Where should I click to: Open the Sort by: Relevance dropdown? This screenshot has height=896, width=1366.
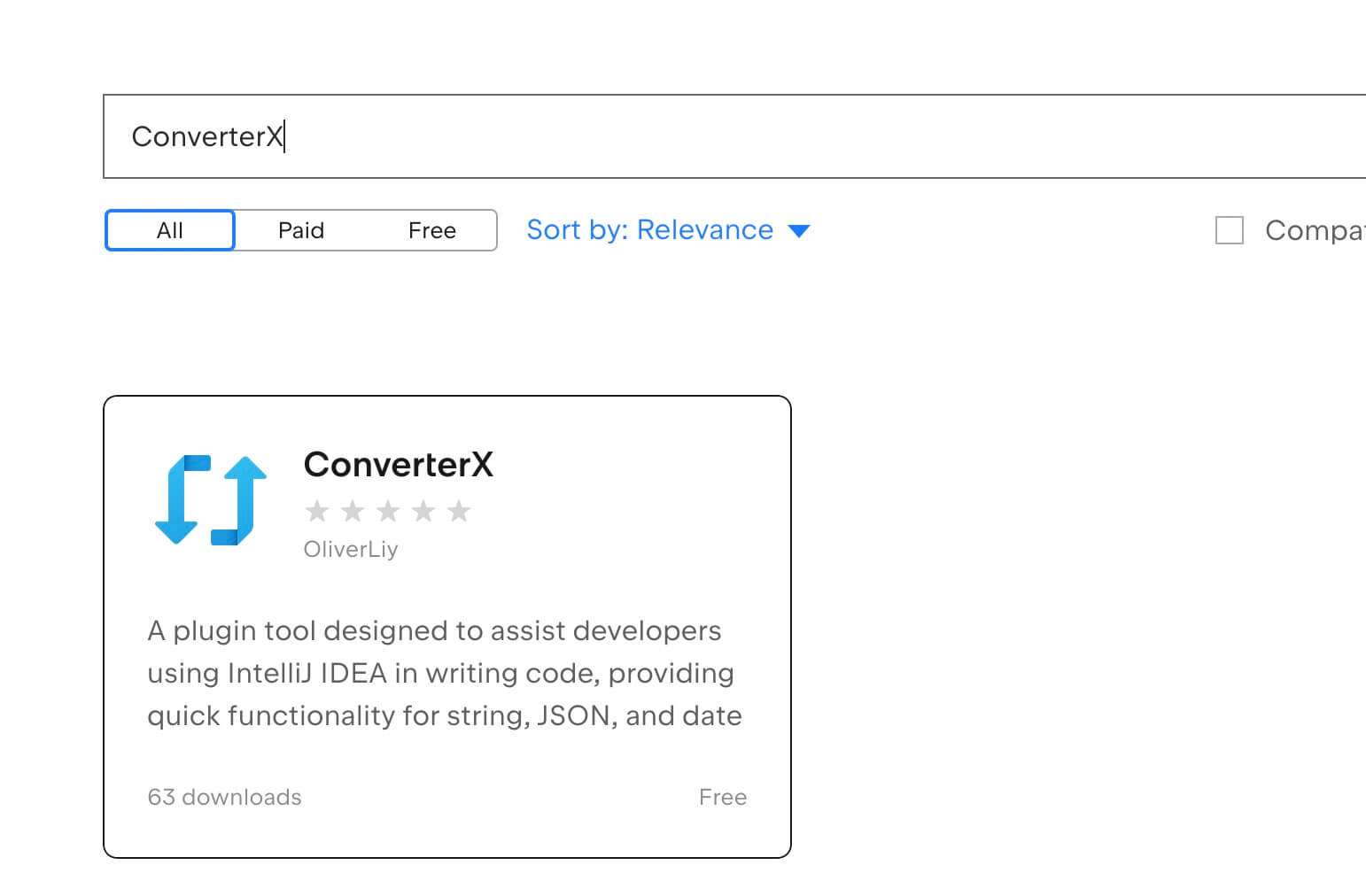(x=649, y=230)
